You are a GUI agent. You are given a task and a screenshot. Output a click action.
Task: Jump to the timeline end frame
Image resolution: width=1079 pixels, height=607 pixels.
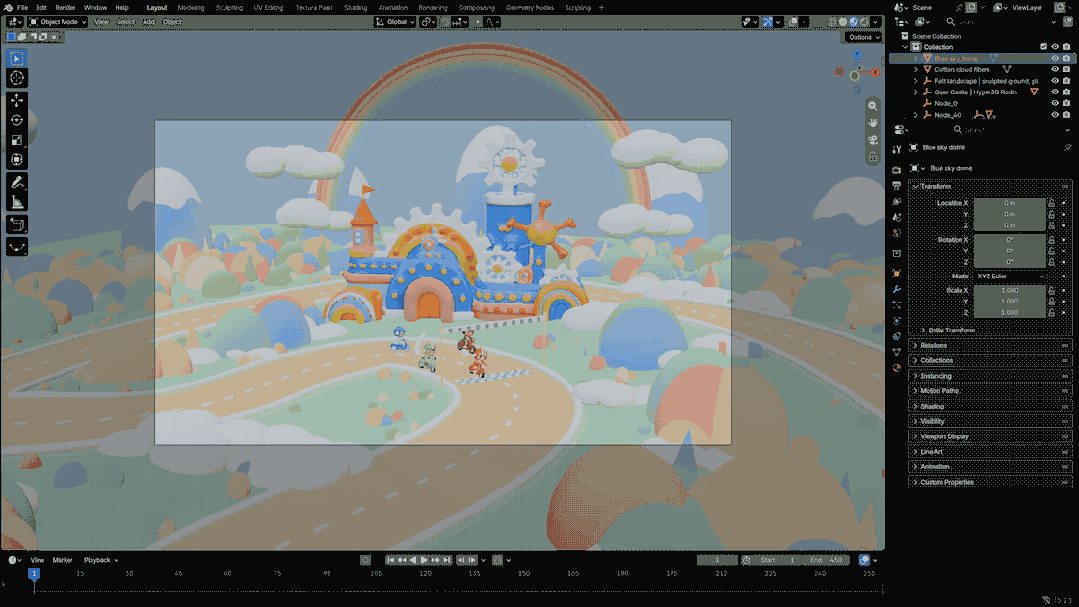coord(447,560)
